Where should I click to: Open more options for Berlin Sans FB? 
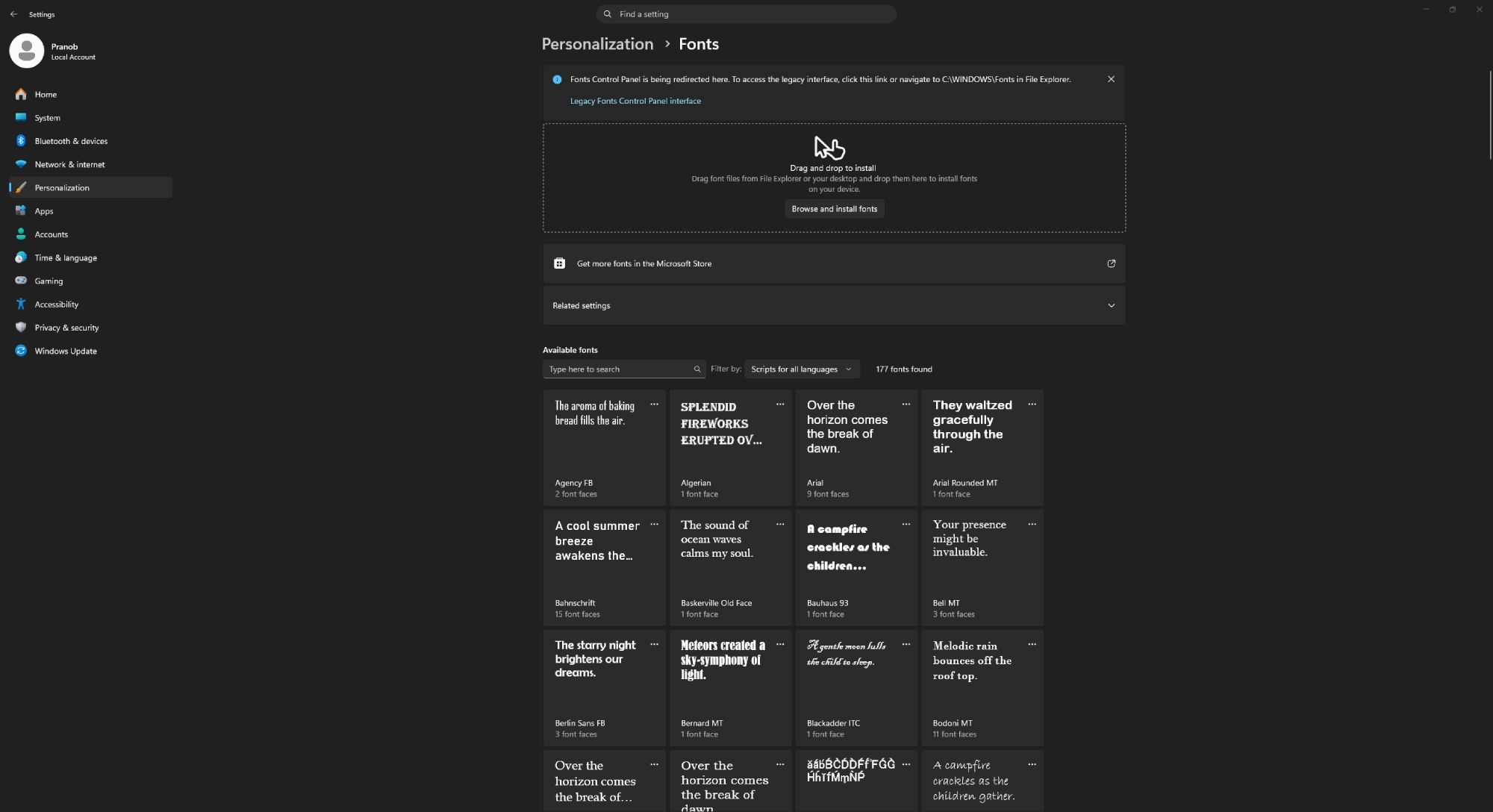(x=654, y=645)
